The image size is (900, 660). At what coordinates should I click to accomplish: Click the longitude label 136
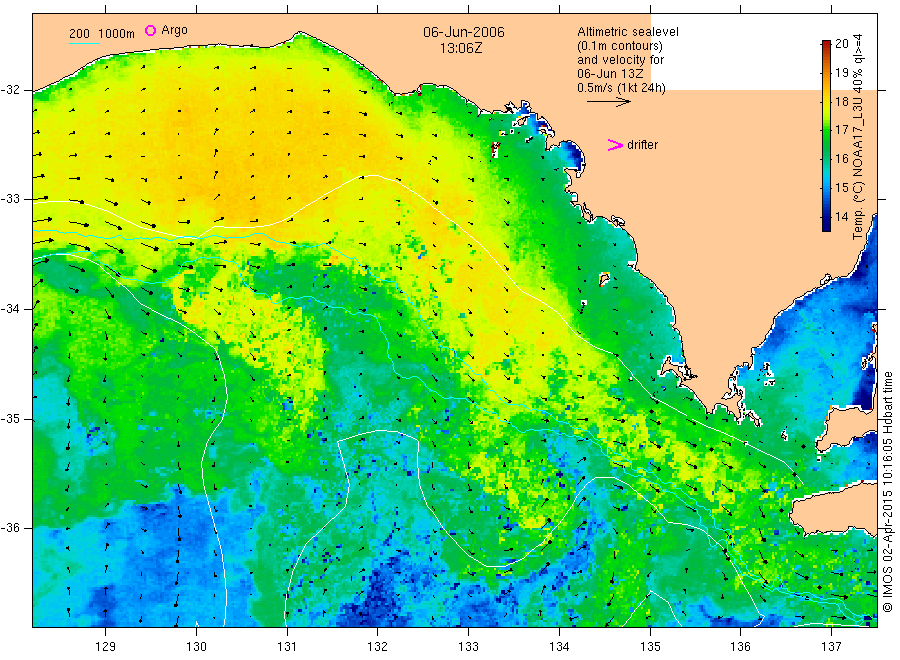(740, 647)
